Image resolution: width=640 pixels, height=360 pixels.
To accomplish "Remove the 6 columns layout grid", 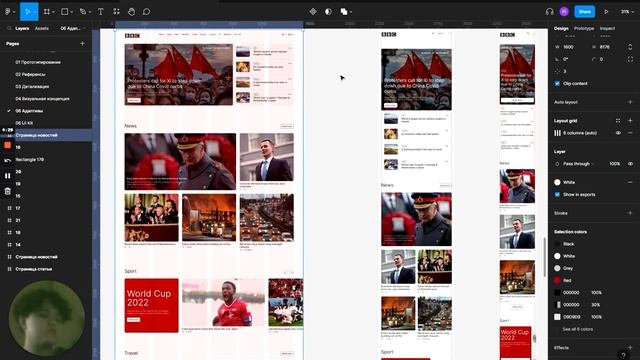I will 630,133.
